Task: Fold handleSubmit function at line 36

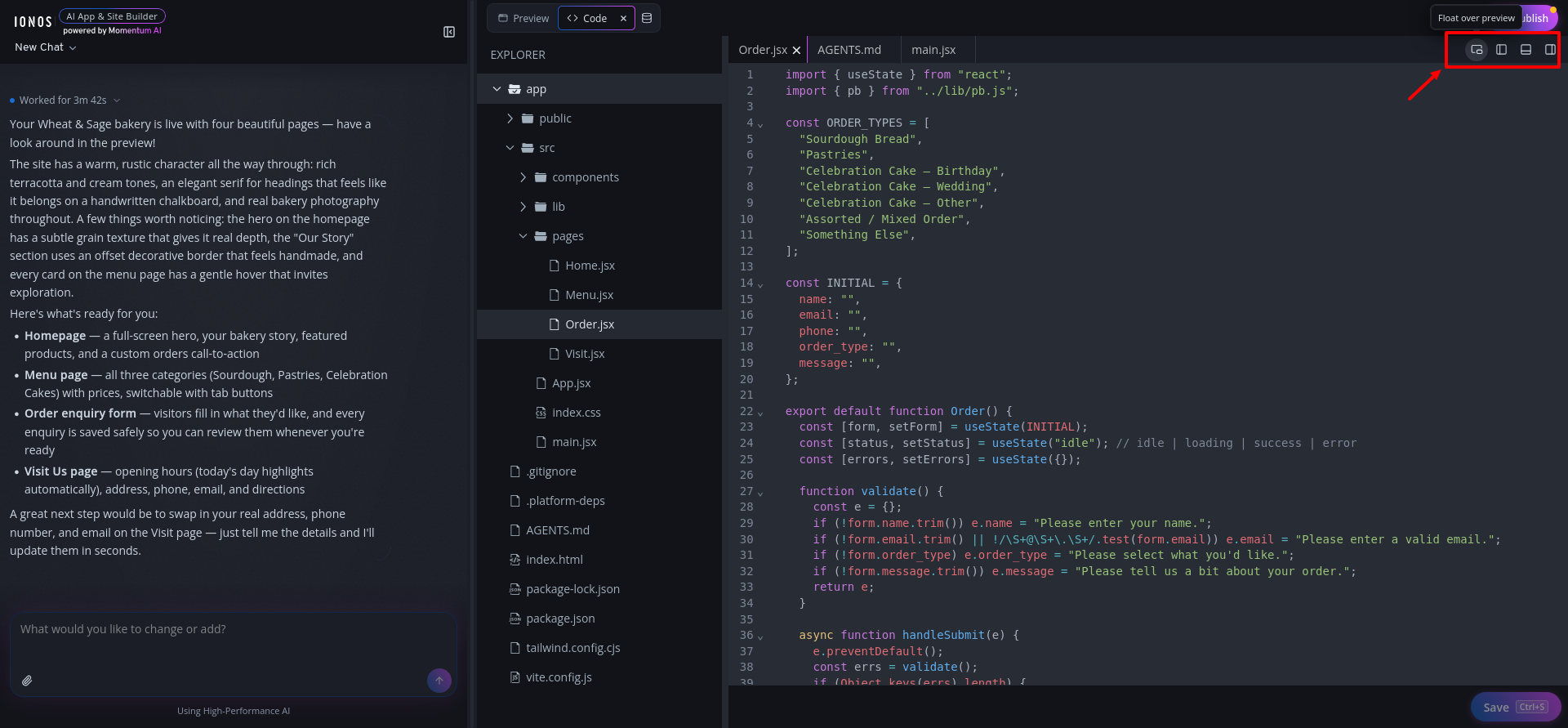Action: [760, 637]
